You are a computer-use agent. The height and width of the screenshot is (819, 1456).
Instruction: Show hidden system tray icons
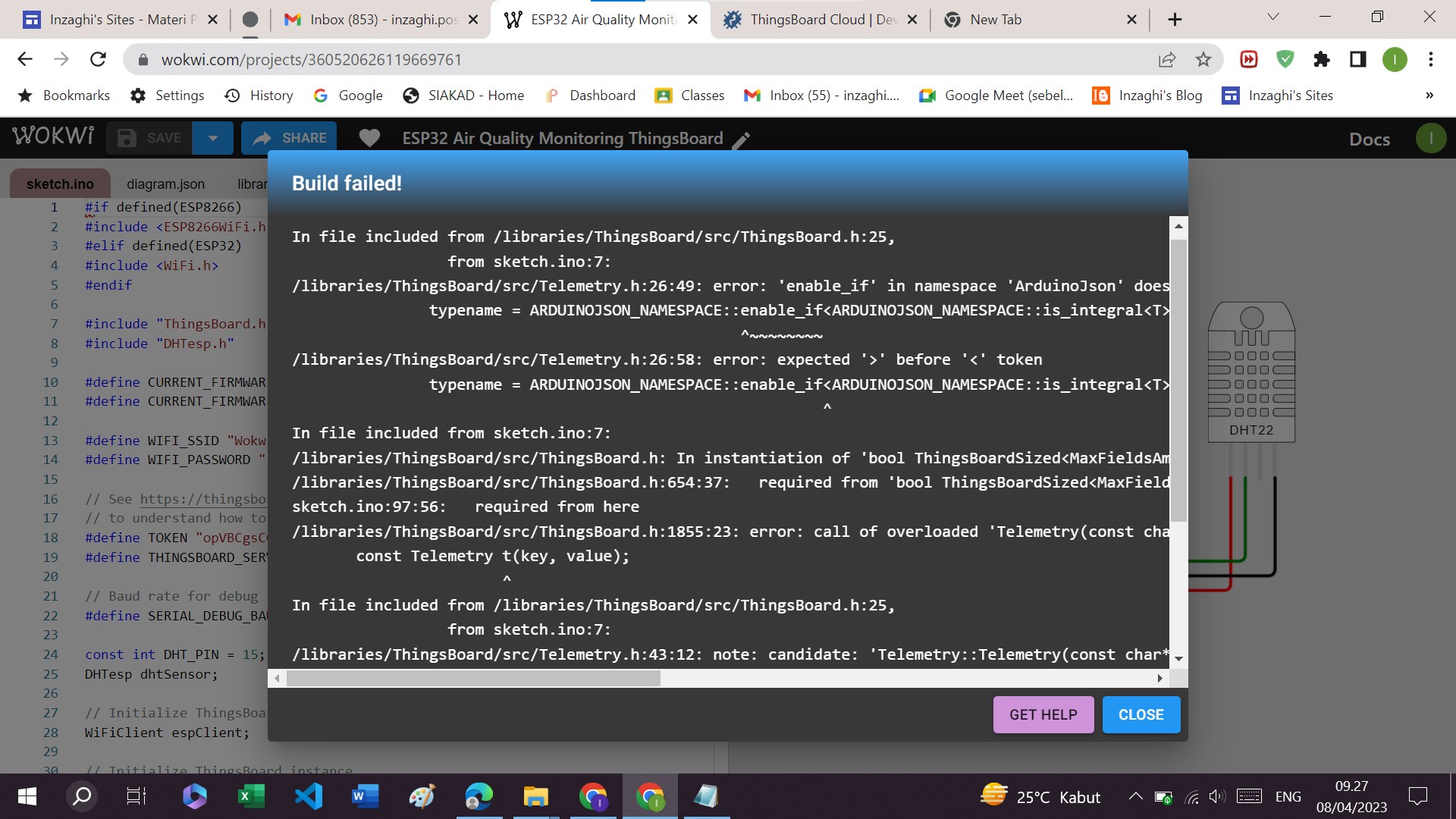tap(1135, 796)
